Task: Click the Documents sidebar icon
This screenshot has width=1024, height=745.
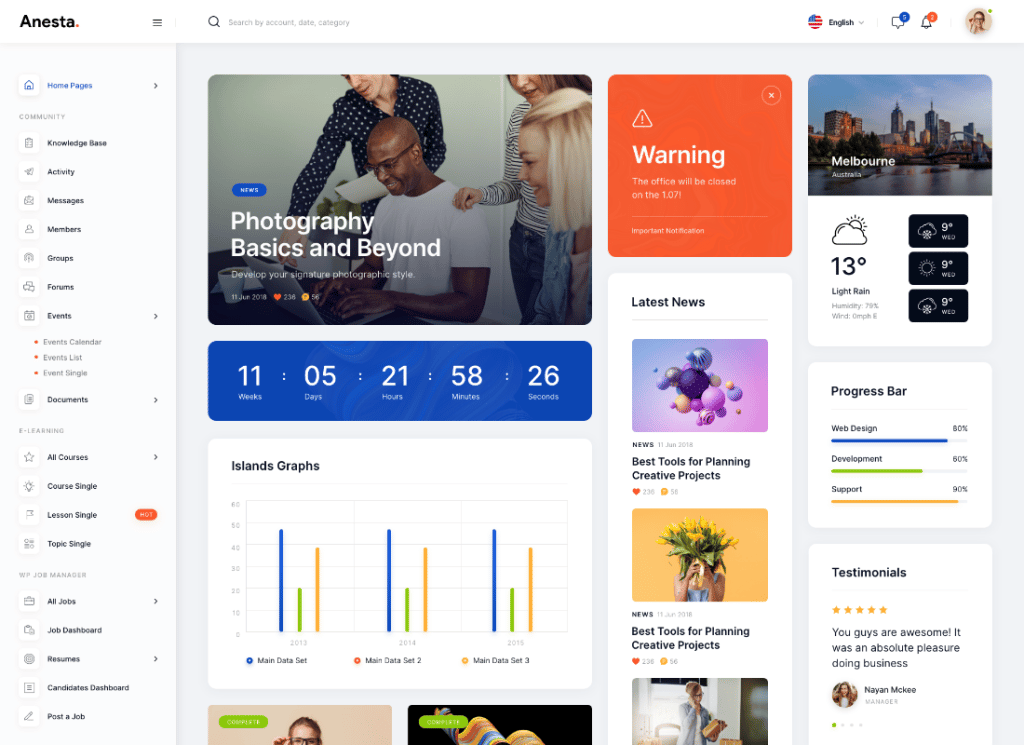Action: pos(29,399)
